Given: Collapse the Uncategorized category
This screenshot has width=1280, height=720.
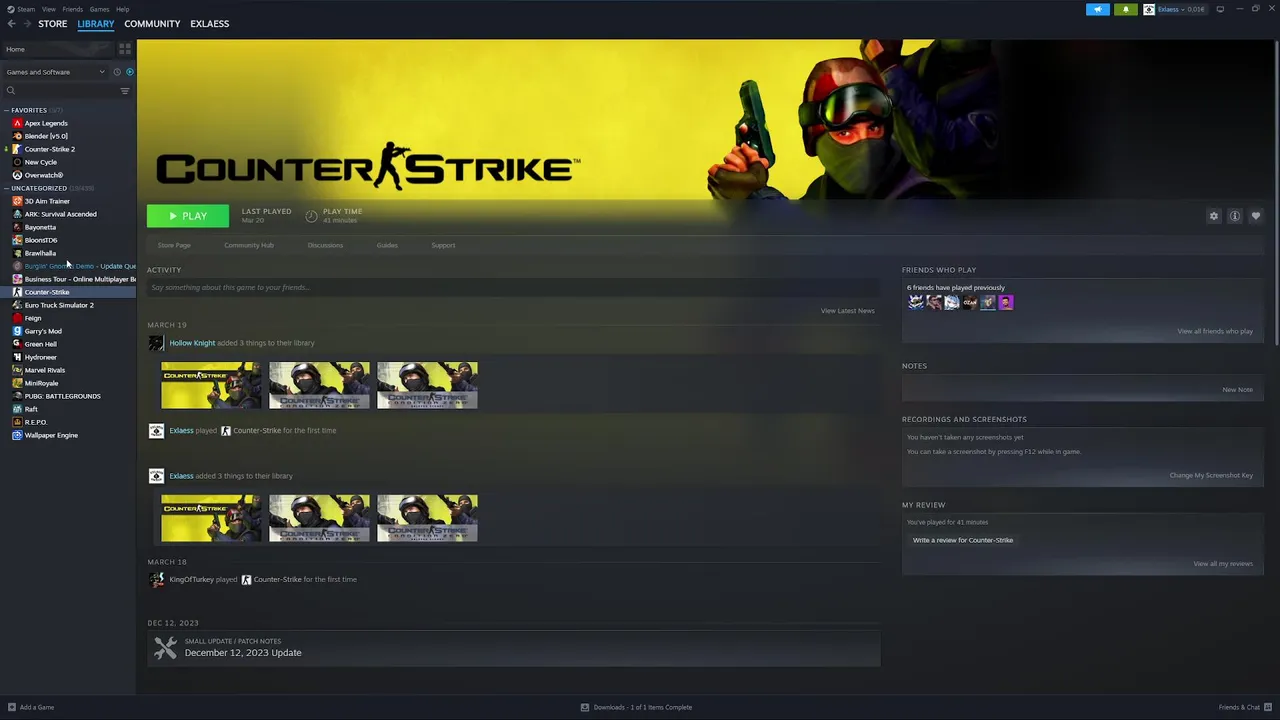Looking at the screenshot, I should point(6,188).
